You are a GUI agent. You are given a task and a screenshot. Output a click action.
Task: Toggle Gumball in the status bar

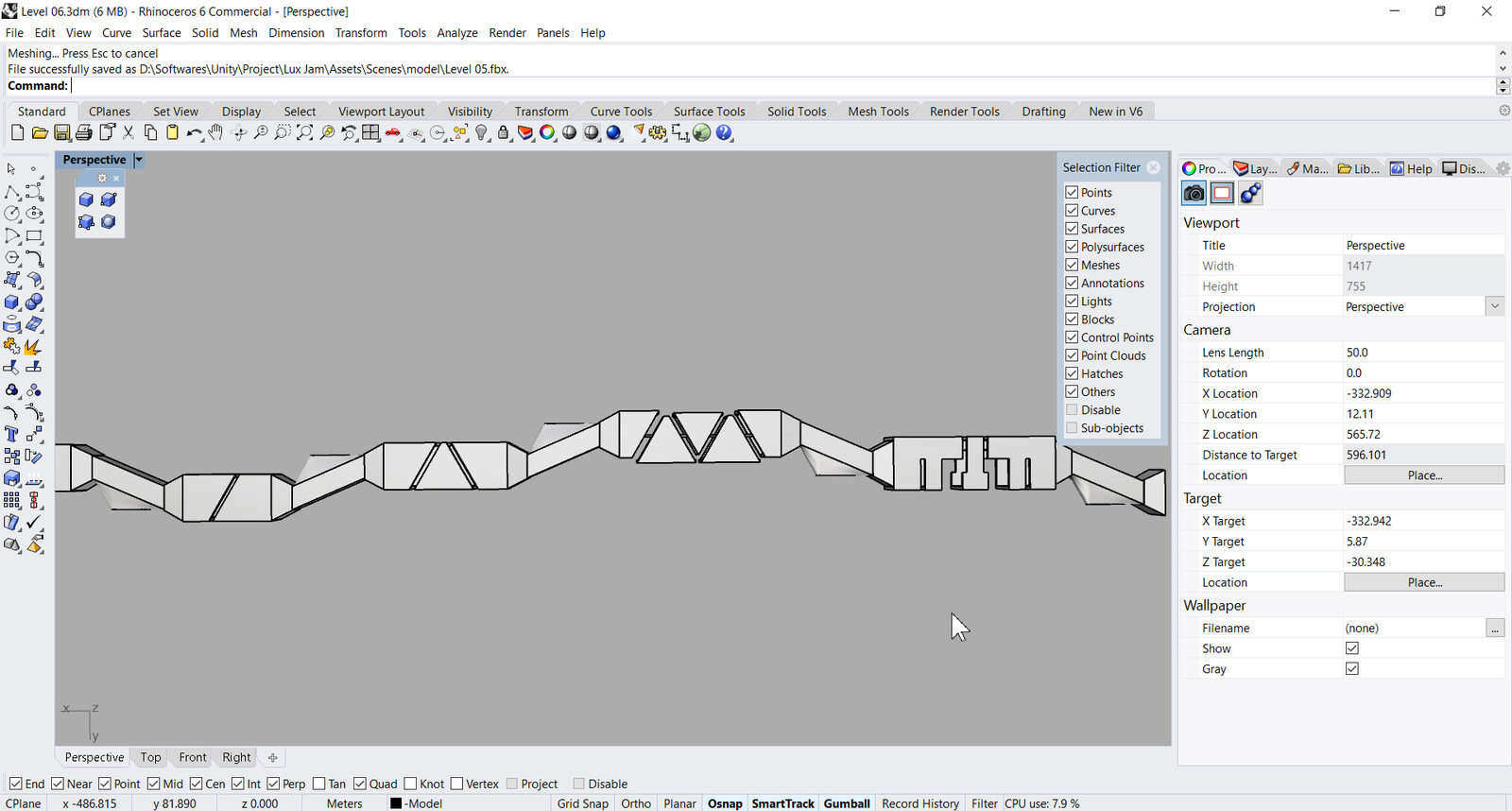(847, 803)
